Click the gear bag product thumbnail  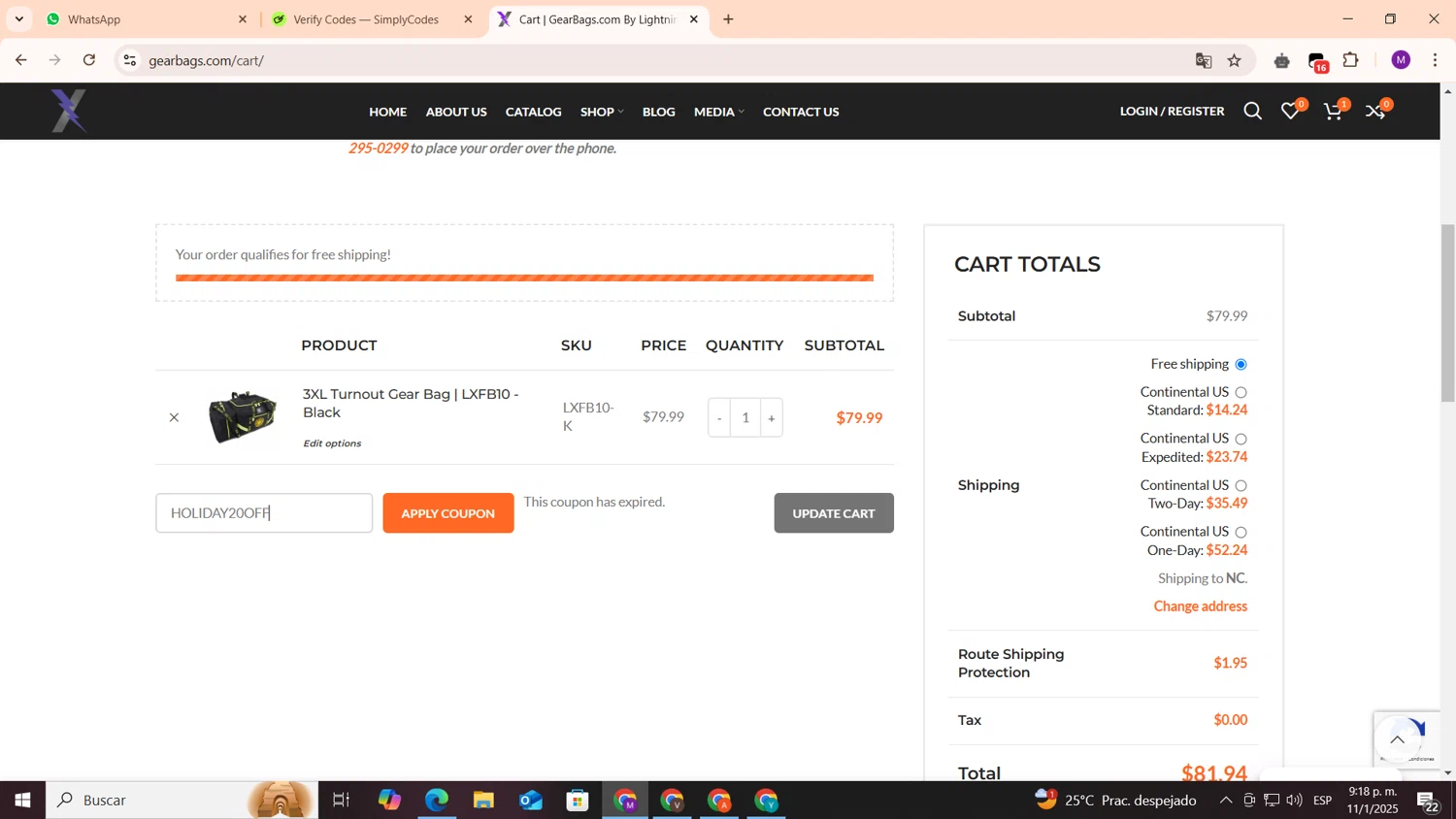(243, 417)
